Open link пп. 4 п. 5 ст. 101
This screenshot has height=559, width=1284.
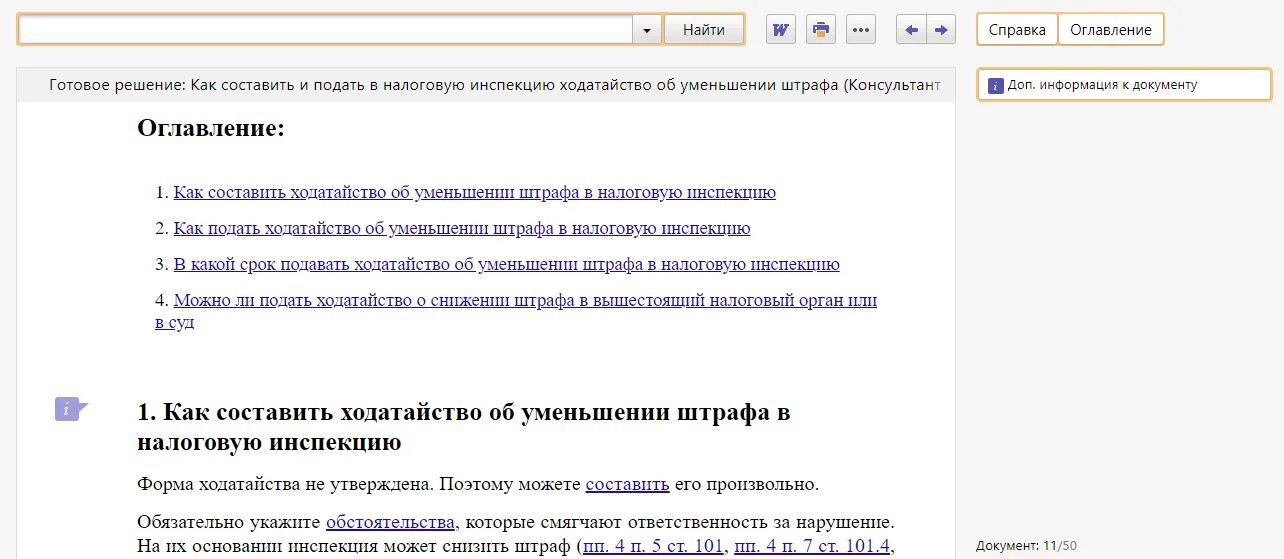point(653,546)
